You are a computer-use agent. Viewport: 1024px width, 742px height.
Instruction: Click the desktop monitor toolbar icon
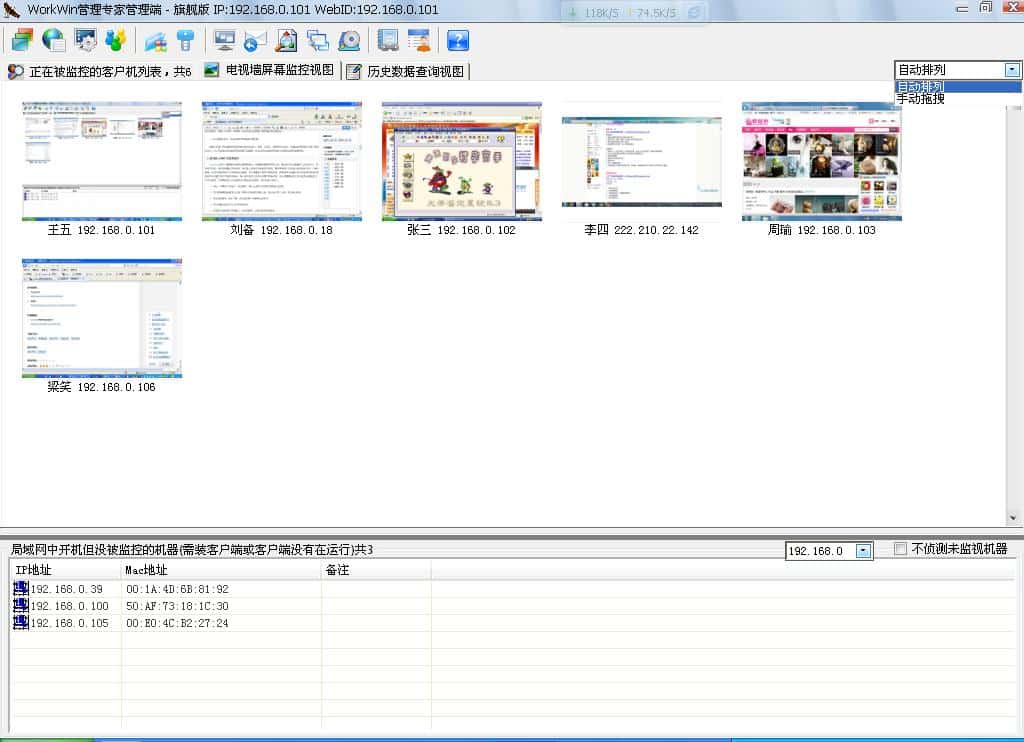tap(224, 40)
